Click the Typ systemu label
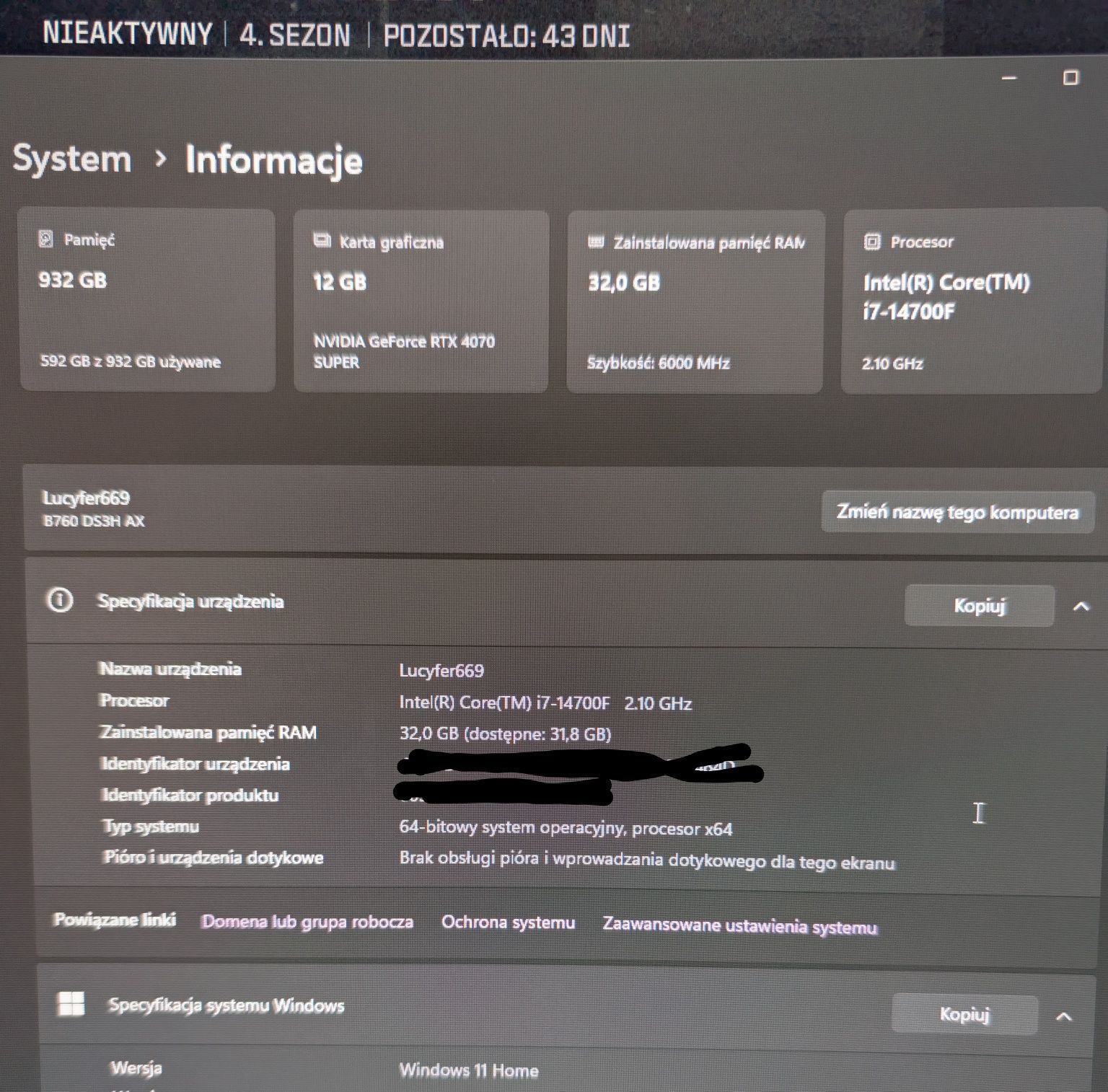Screen dimensions: 1108x1092 (x=151, y=826)
